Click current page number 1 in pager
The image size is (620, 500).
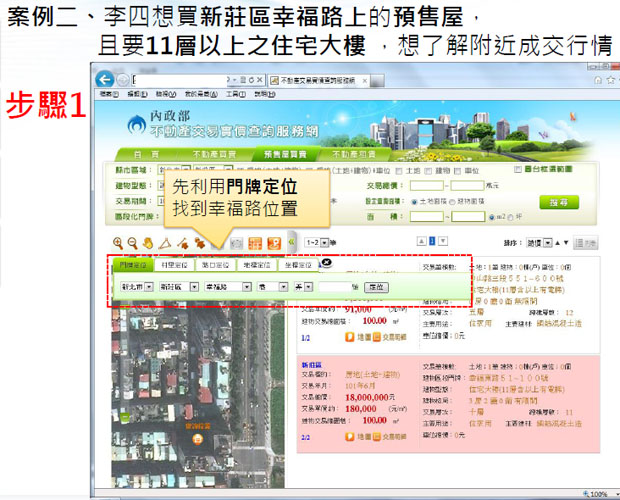pyautogui.click(x=432, y=241)
